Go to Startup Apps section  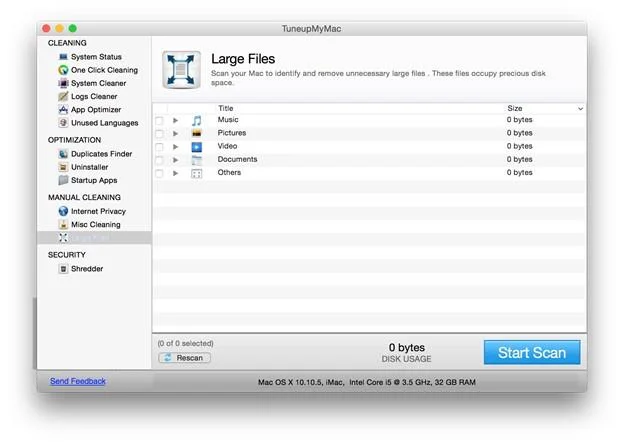93,180
